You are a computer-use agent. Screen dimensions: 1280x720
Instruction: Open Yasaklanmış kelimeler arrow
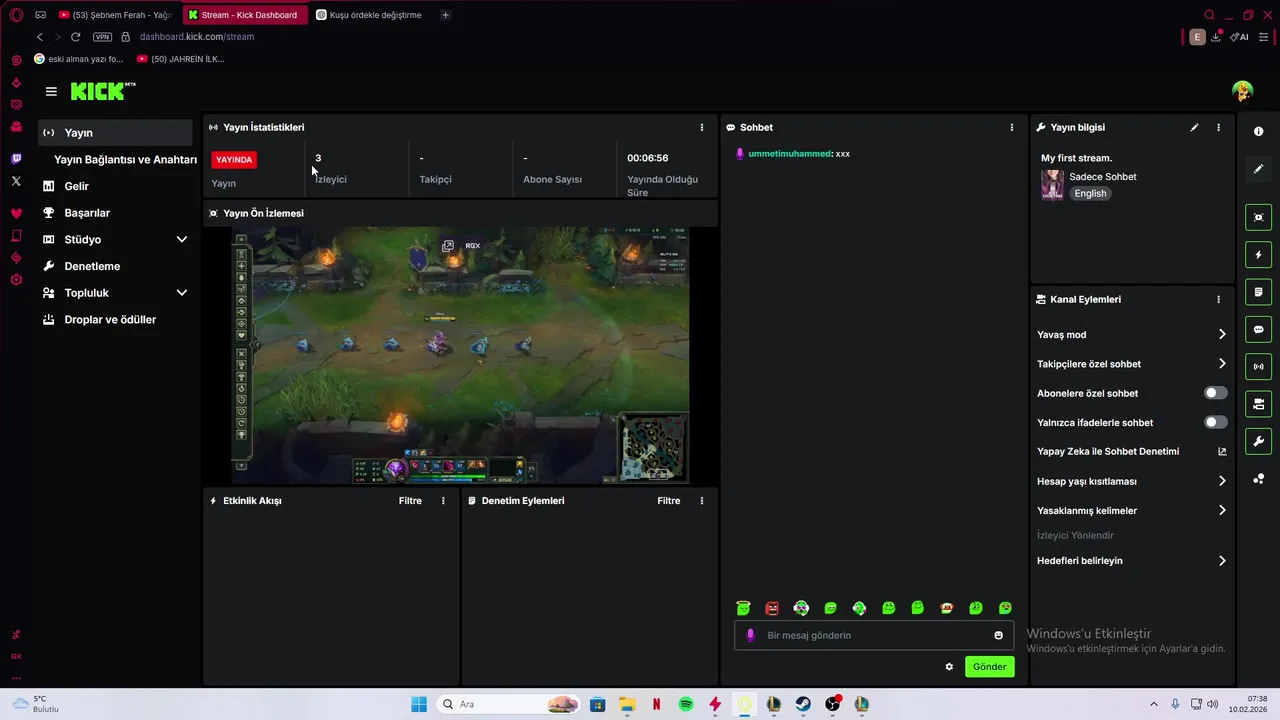[x=1222, y=510]
